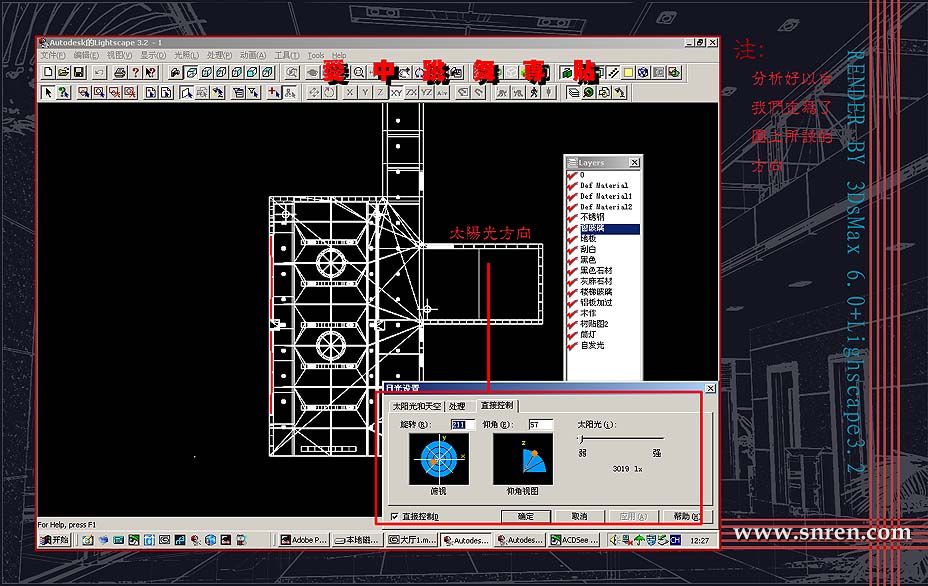Screen dimensions: 928x586
Task: Open the 工具(T) menu
Action: (286, 55)
